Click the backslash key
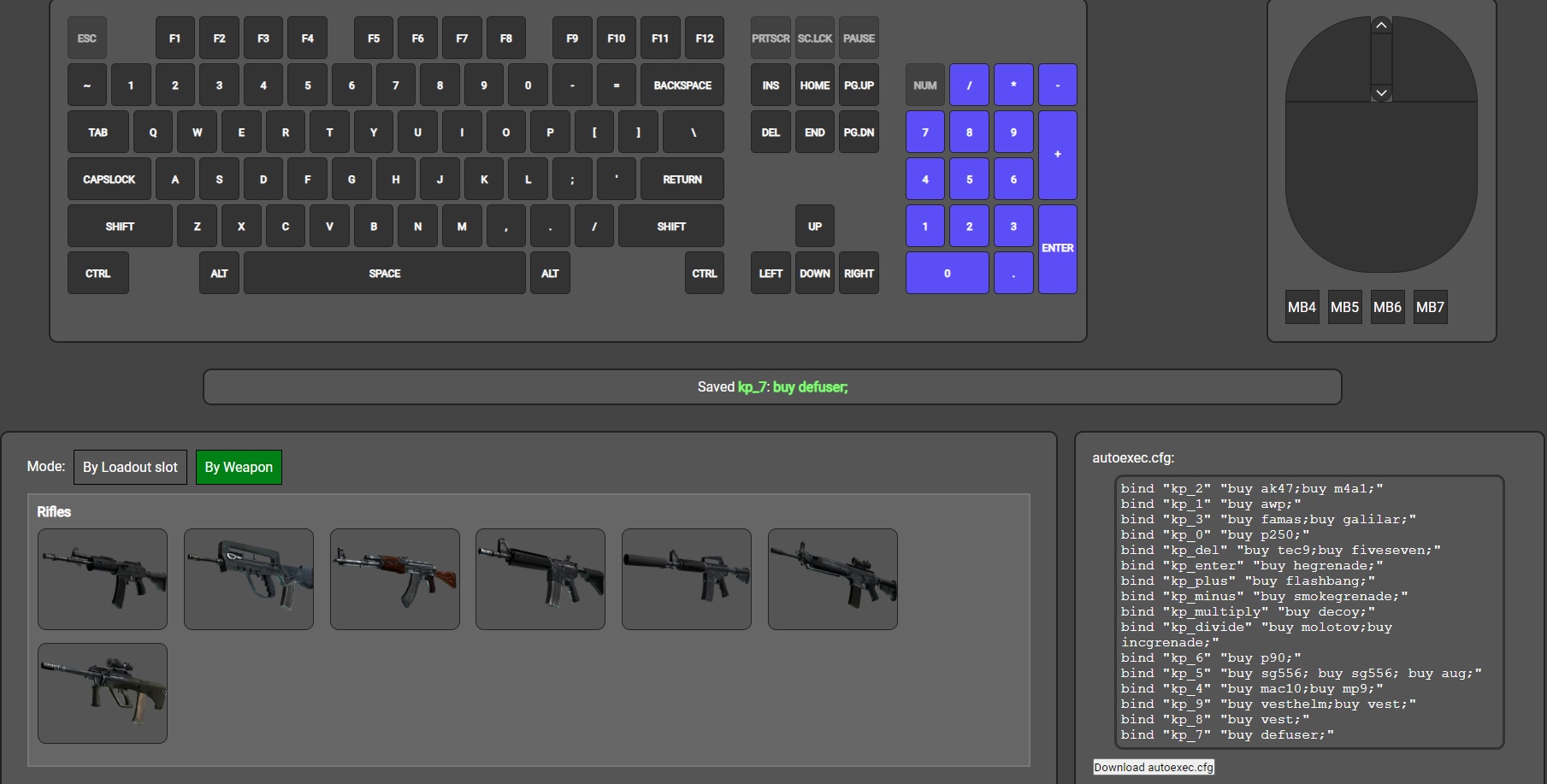Screen dimensions: 1547x784 pyautogui.click(x=694, y=133)
